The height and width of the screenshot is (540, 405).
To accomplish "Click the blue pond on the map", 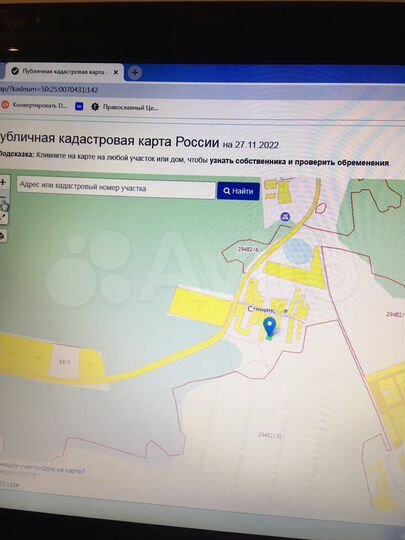I will pos(298,250).
